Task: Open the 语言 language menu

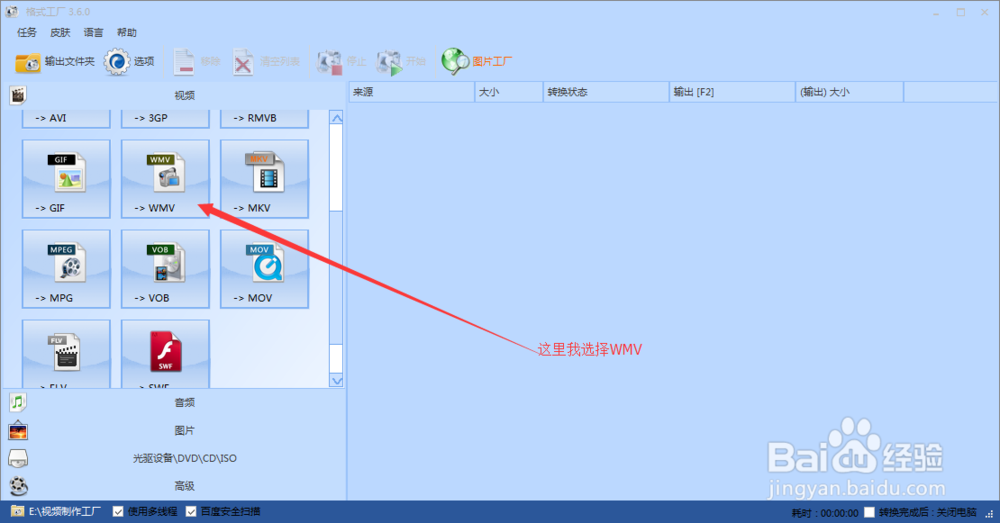Action: click(93, 33)
